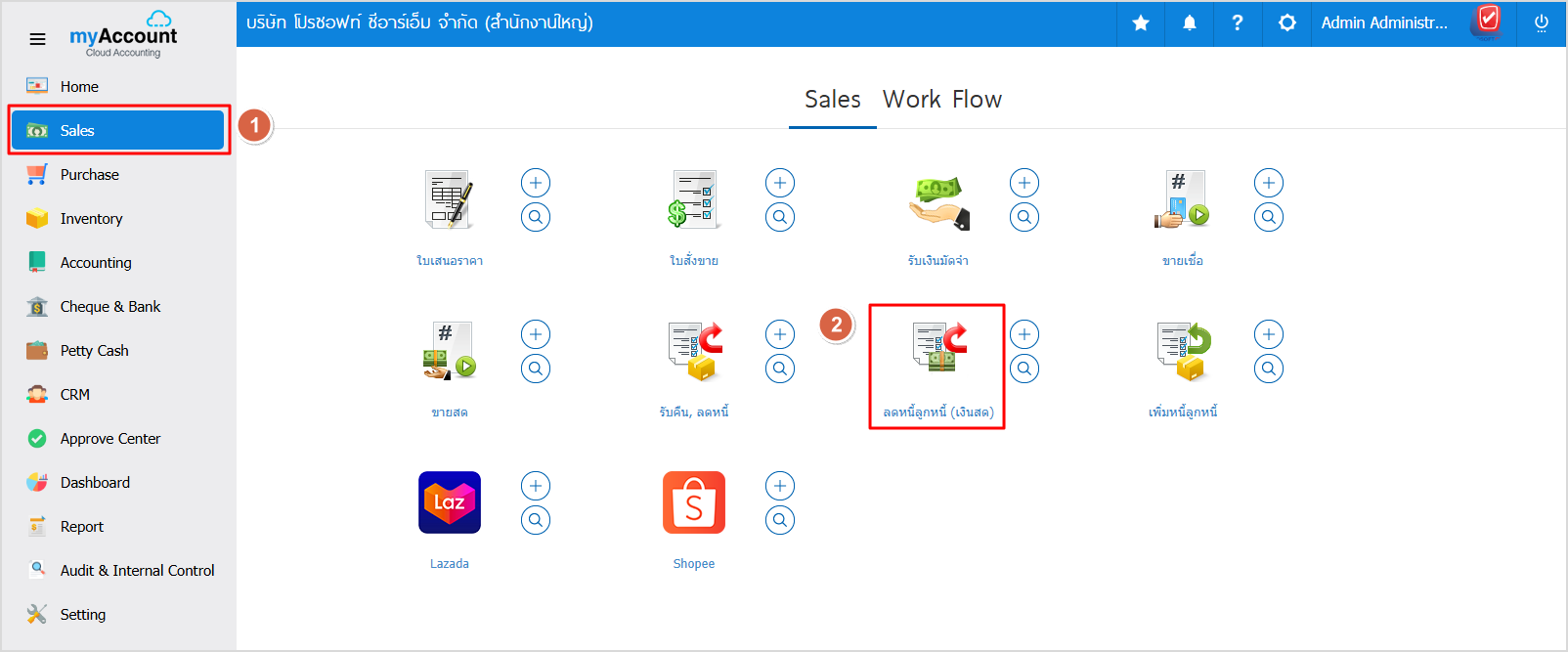Switch to the Work Flow tab

941,100
